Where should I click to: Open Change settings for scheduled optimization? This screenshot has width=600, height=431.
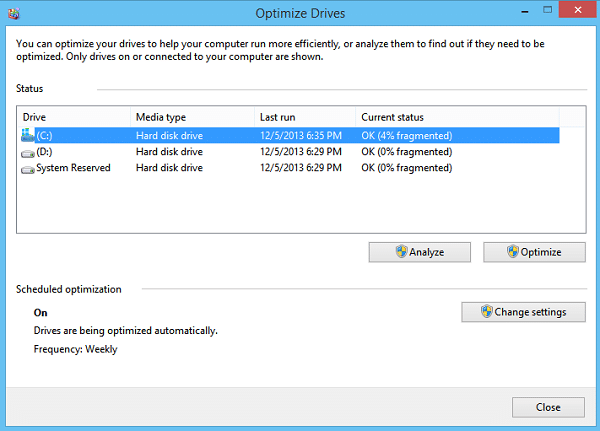[523, 312]
